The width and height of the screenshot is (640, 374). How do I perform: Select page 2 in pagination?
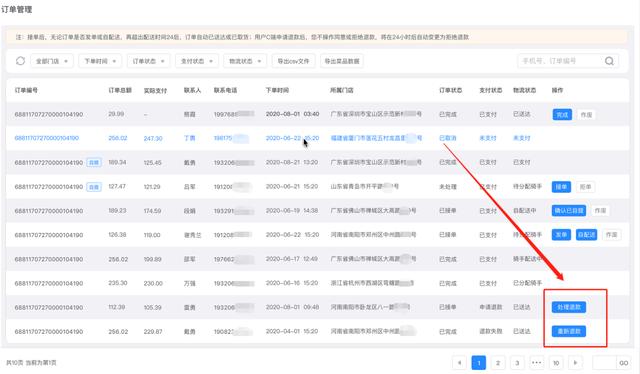click(498, 363)
